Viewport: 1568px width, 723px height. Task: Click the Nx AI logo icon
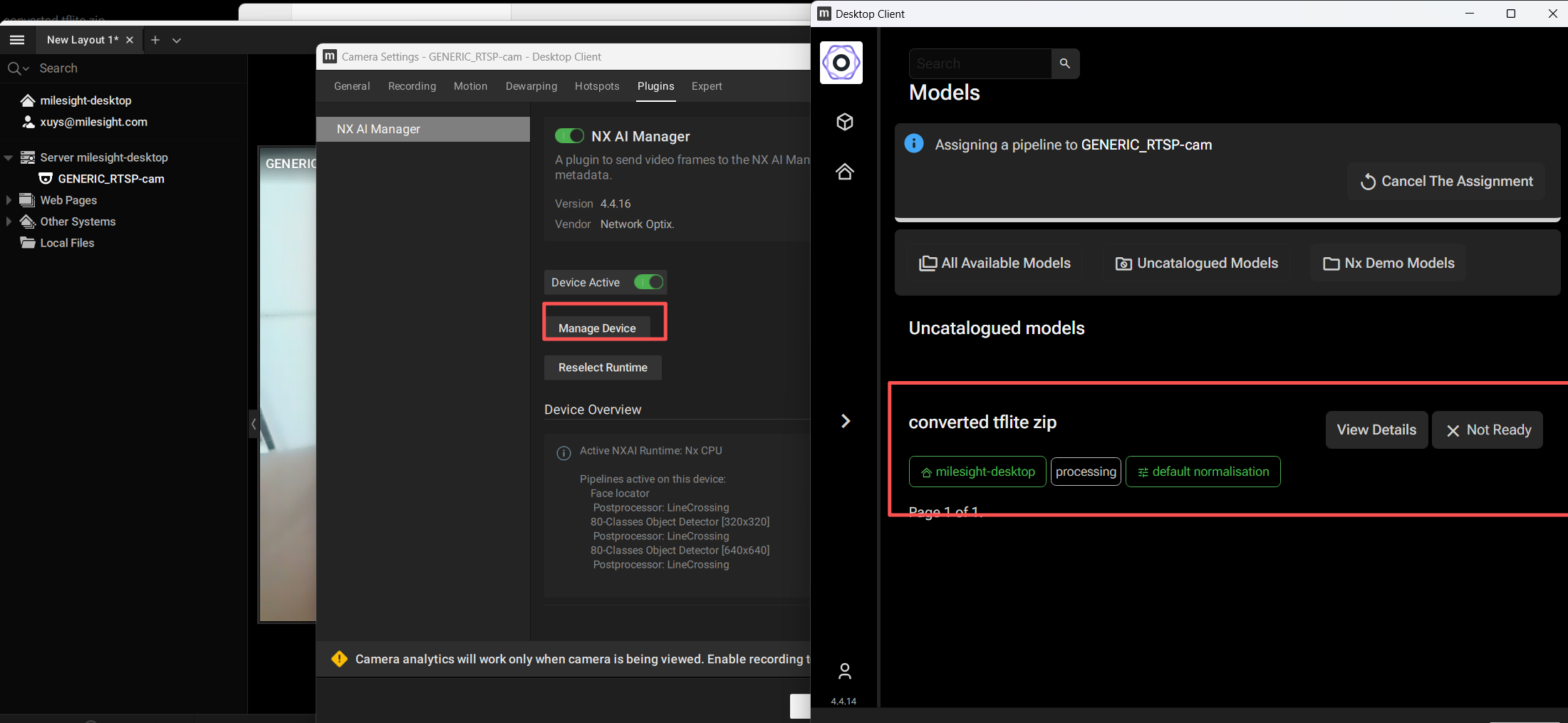[x=841, y=63]
